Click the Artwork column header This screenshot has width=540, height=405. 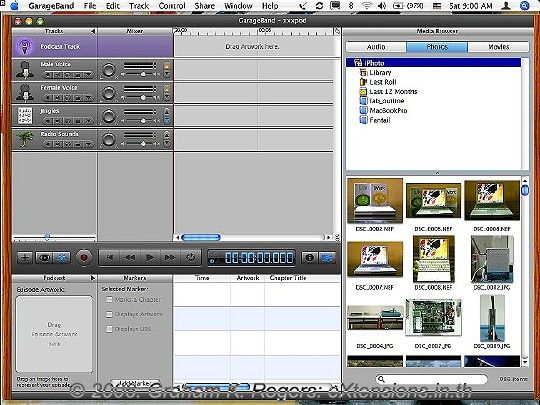tap(248, 278)
